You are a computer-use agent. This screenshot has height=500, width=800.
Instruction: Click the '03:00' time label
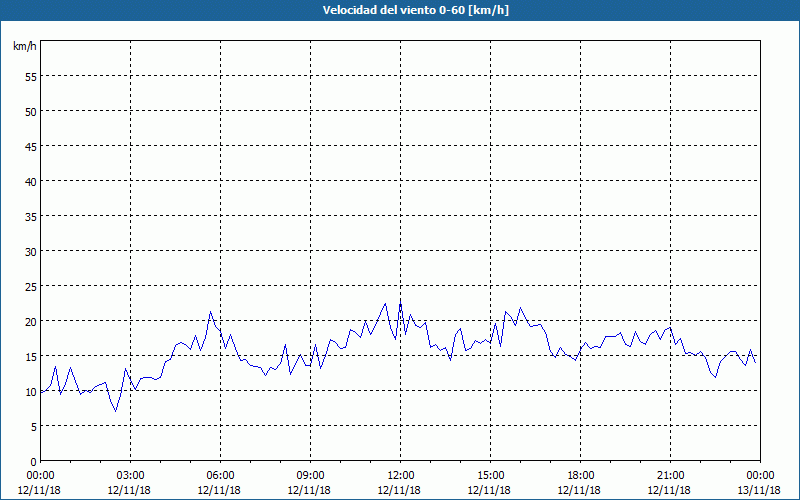click(x=131, y=476)
